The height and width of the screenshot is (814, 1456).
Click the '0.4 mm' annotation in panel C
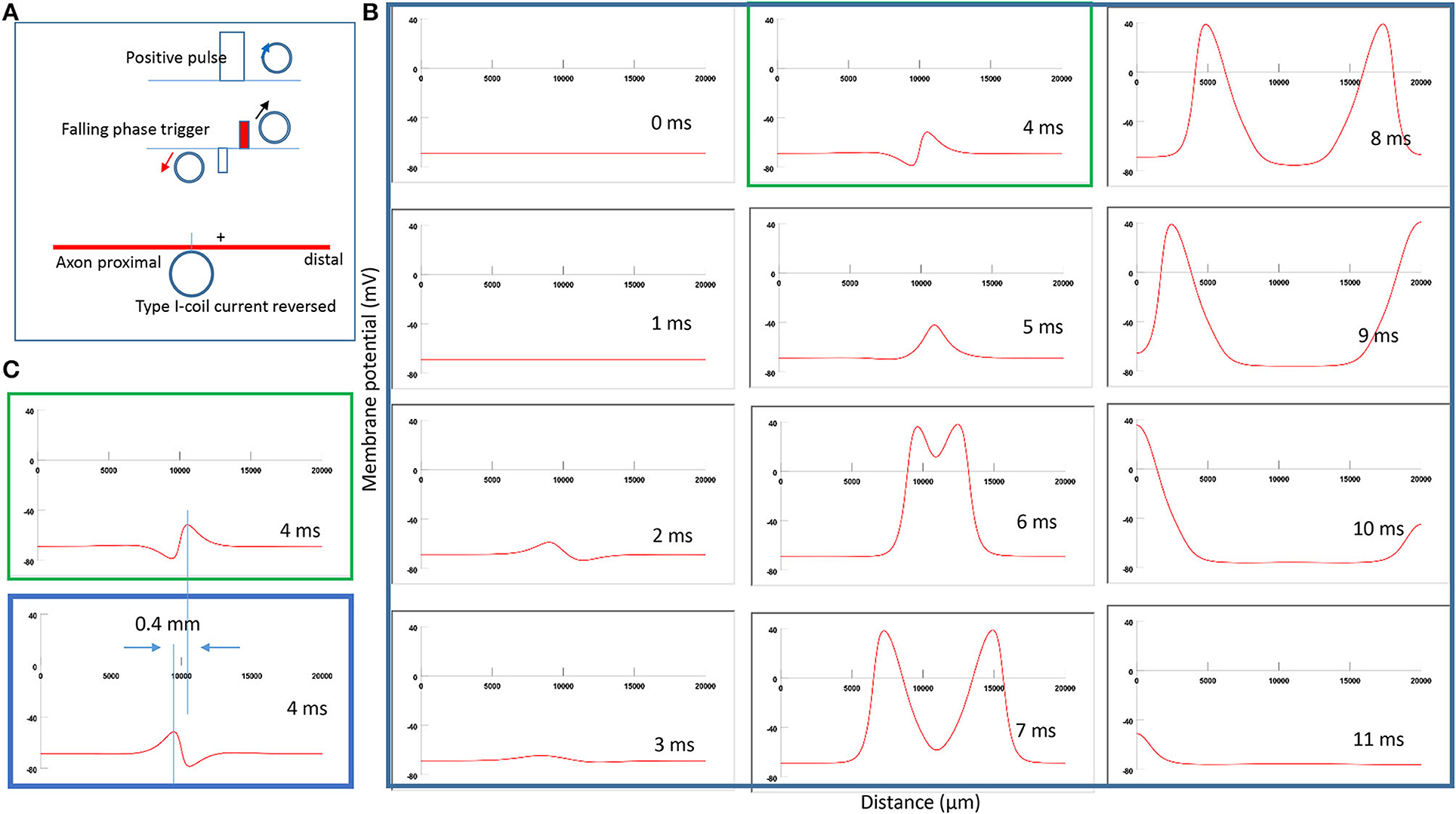coord(167,624)
